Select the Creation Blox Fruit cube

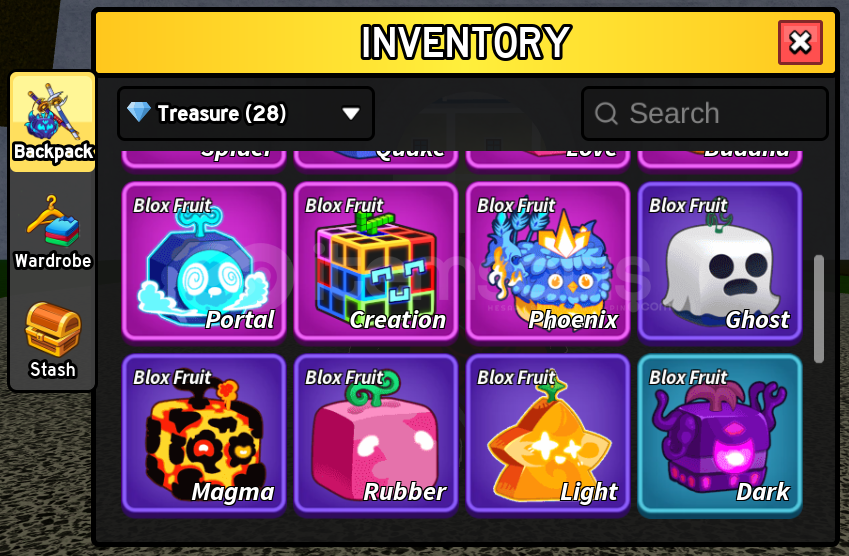pos(376,262)
